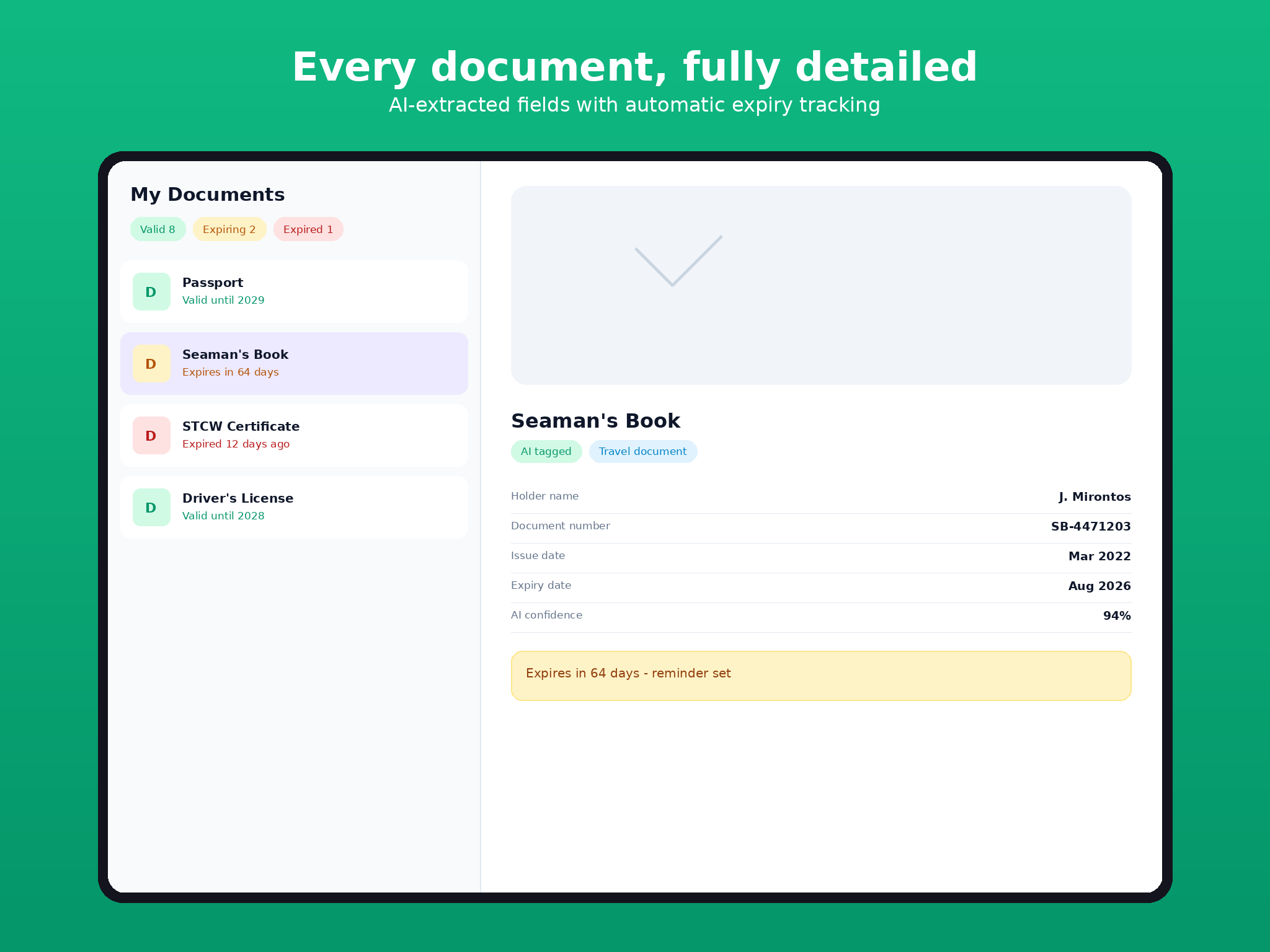Image resolution: width=1270 pixels, height=952 pixels.
Task: Click the 'Expired 12 days ago' status text
Action: 236,444
